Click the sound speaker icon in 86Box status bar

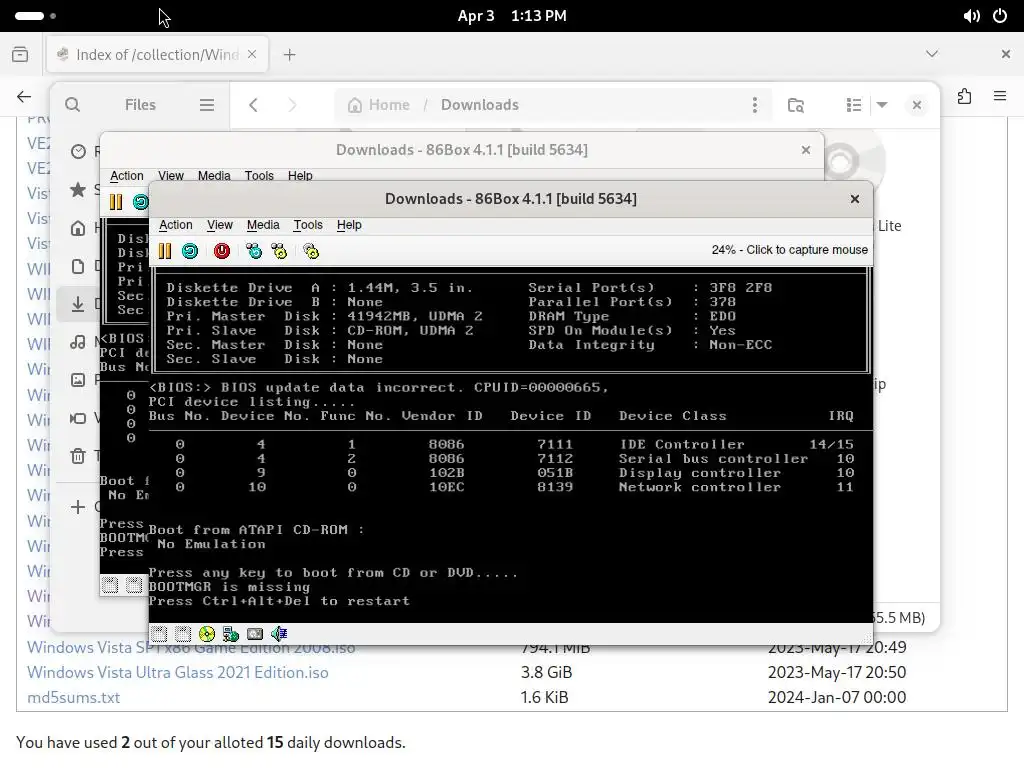click(x=279, y=633)
